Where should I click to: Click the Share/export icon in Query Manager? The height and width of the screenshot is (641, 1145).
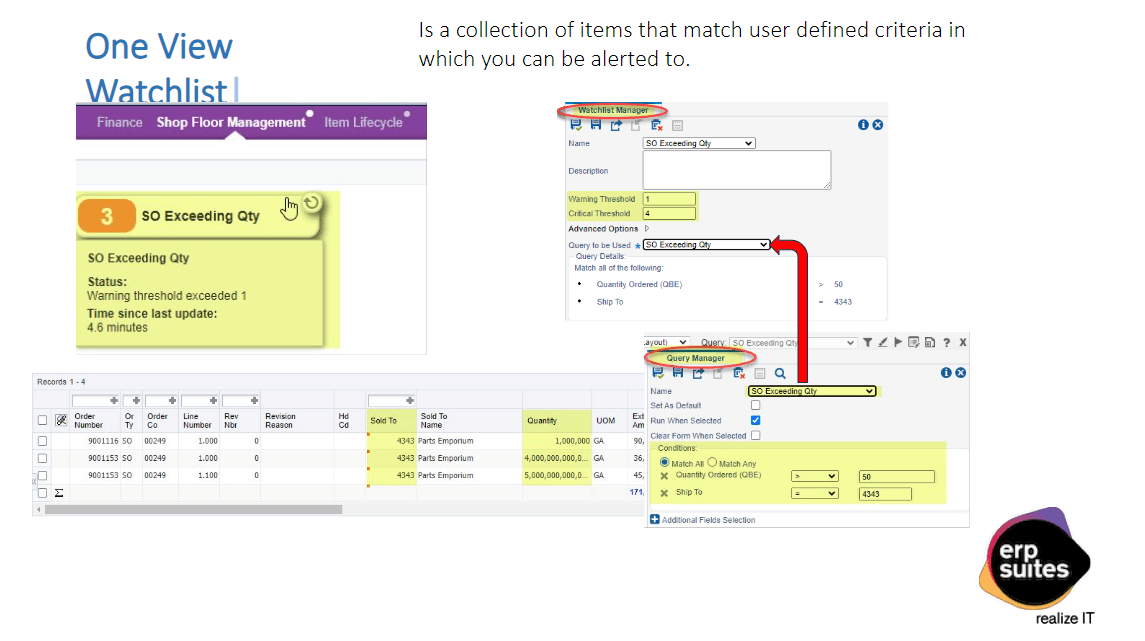pyautogui.click(x=698, y=373)
